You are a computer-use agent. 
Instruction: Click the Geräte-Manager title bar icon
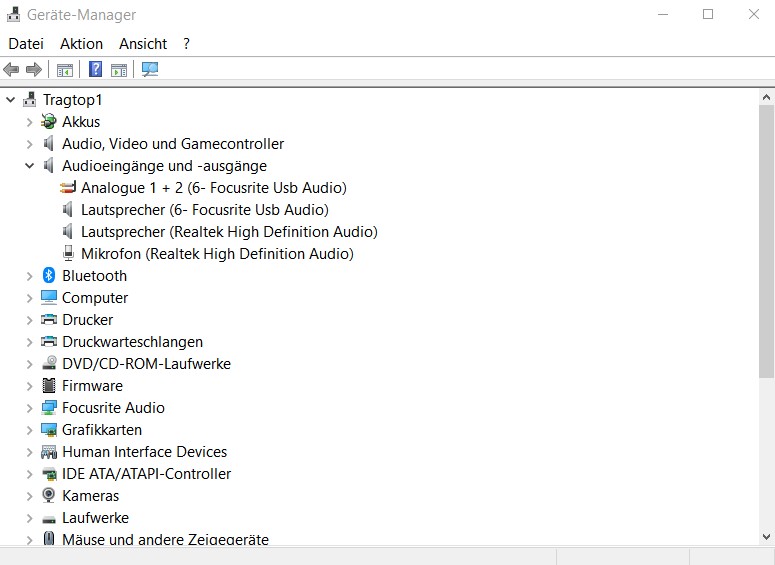point(13,14)
